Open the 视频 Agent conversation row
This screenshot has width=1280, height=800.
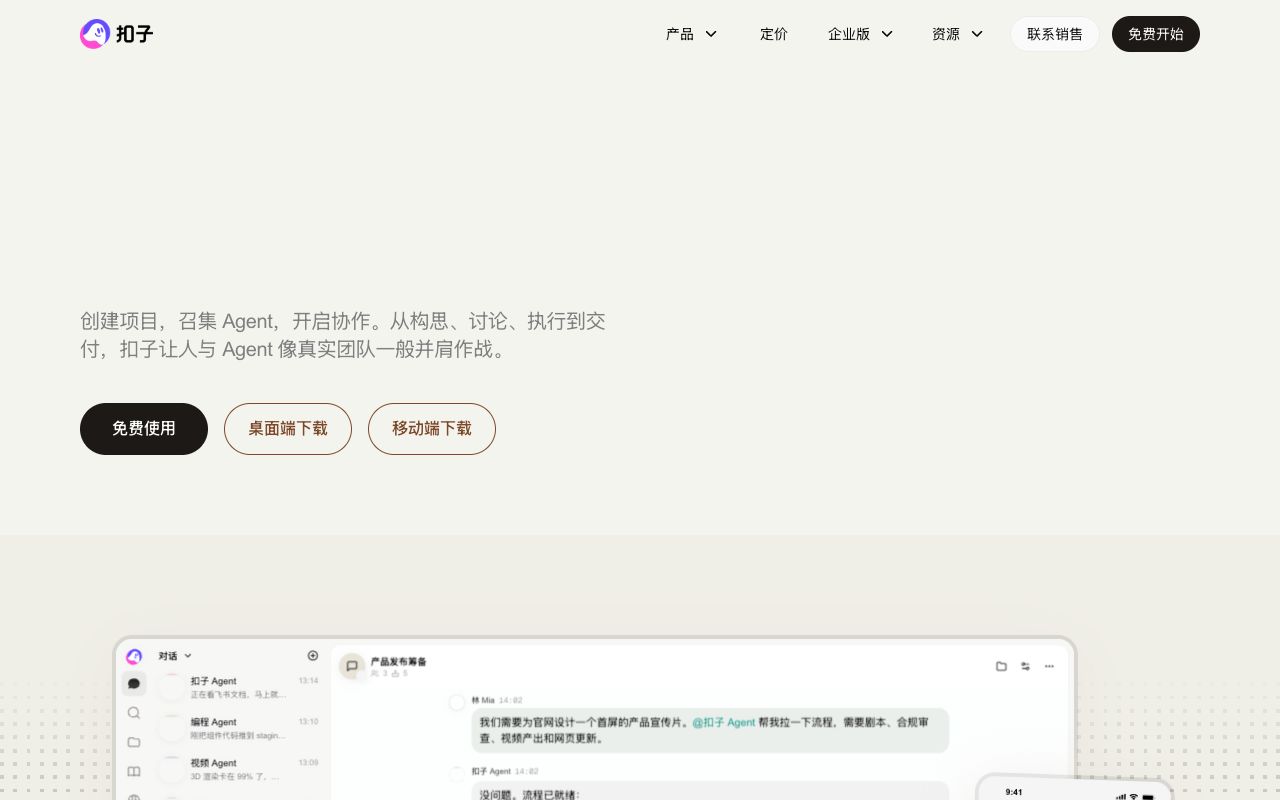[x=240, y=769]
